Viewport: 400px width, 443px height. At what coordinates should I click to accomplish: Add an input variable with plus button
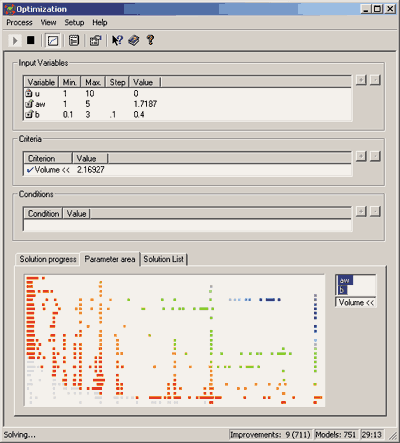(x=361, y=80)
